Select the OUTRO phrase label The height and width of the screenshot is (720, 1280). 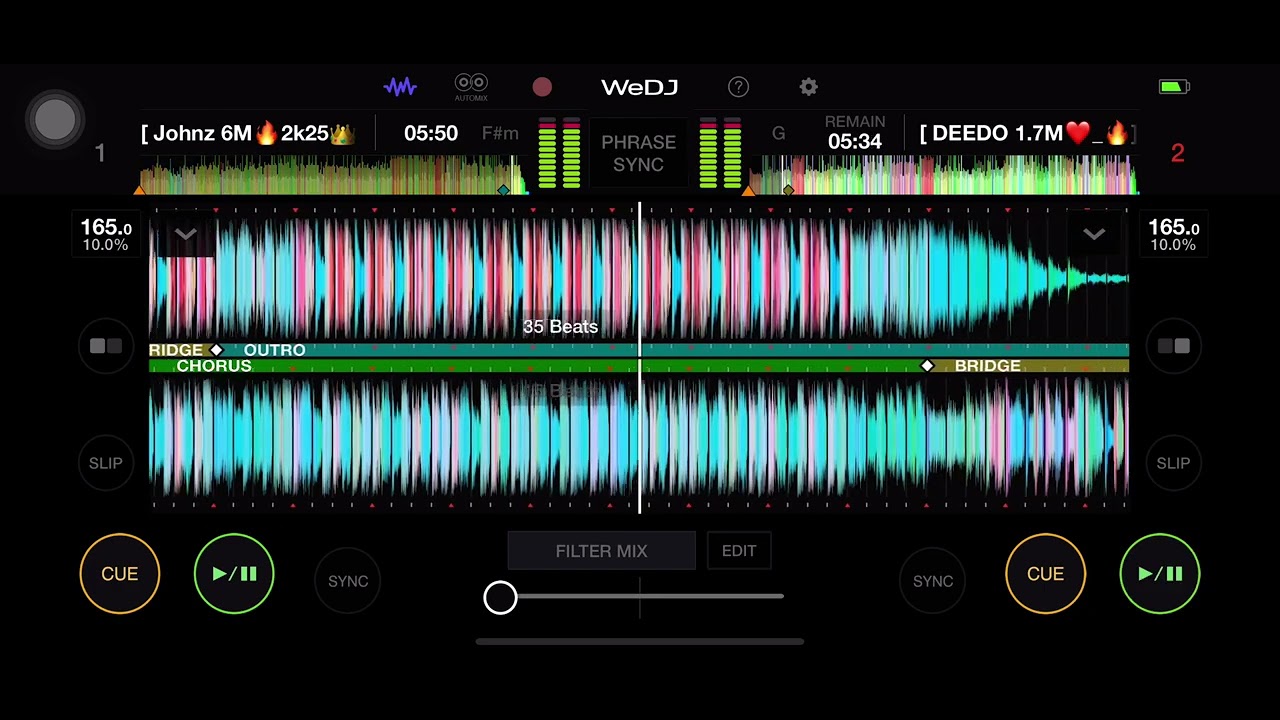274,350
